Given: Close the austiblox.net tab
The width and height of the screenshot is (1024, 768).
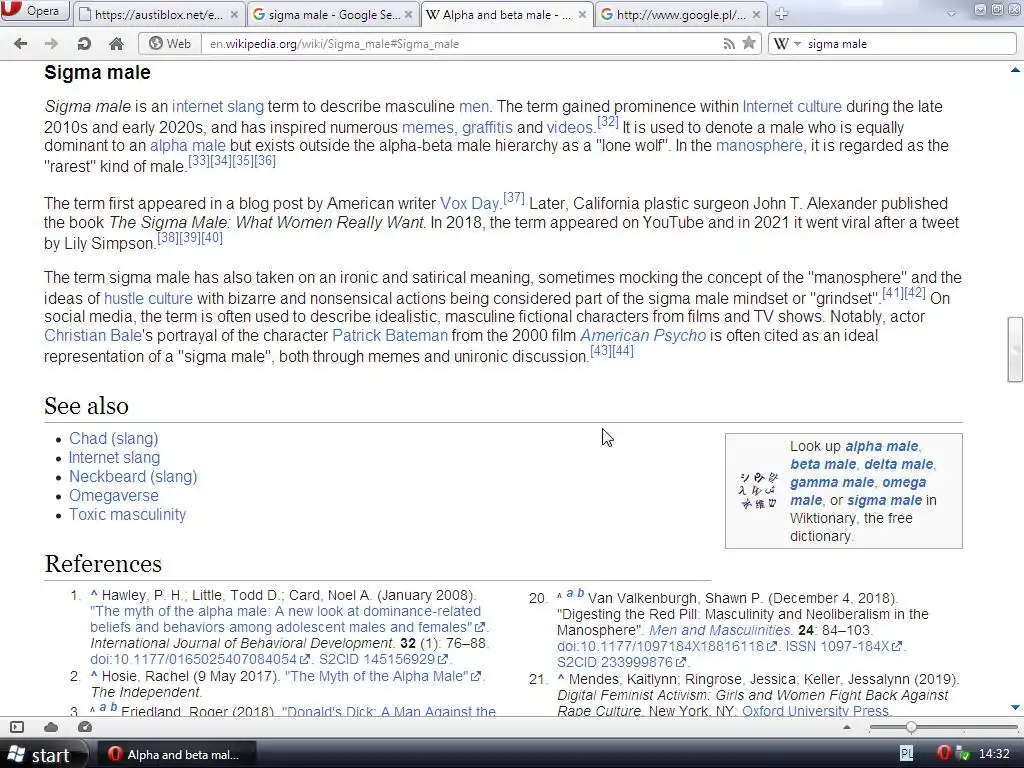Looking at the screenshot, I should coord(234,14).
